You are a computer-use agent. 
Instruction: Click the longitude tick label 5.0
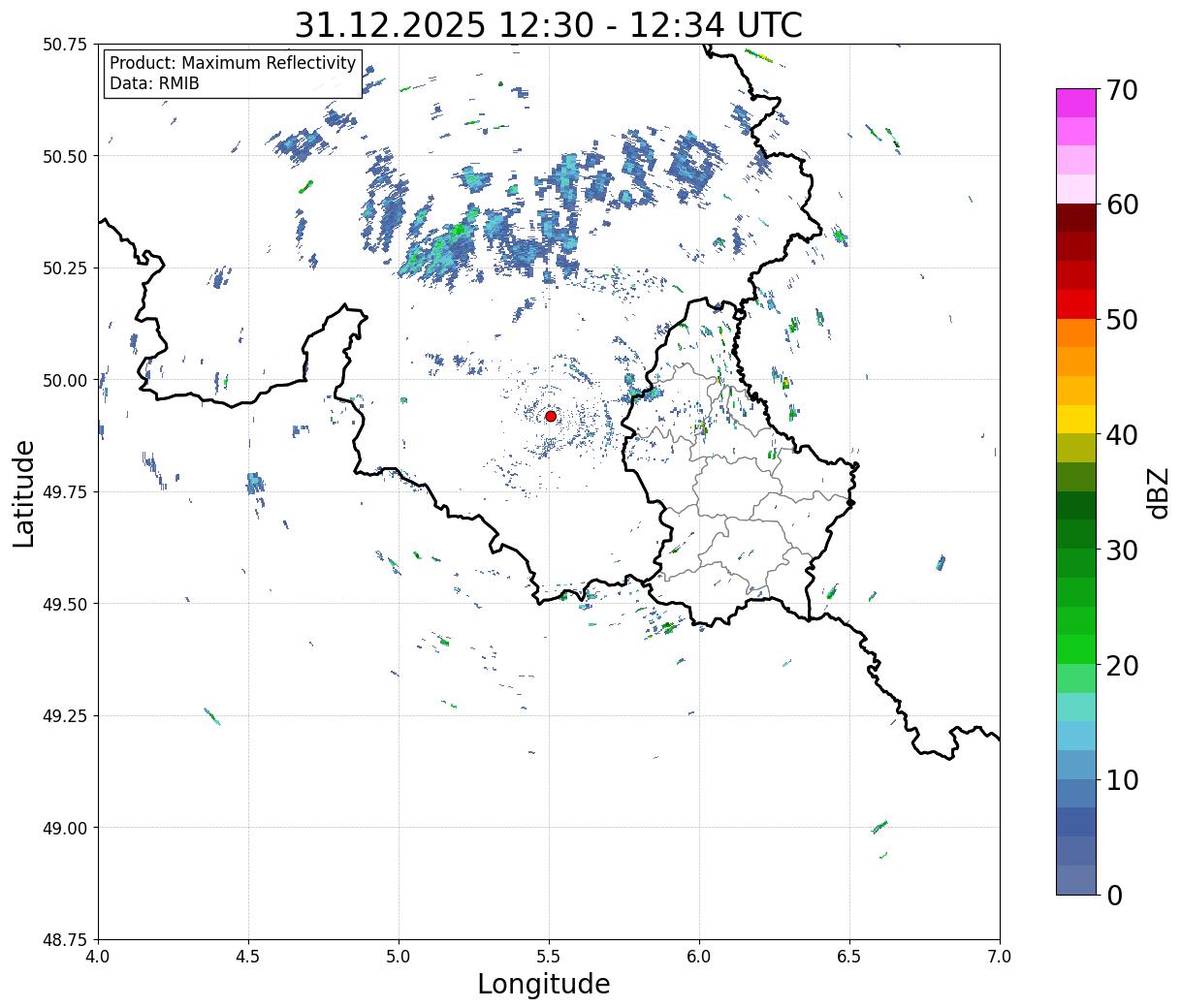coord(399,957)
